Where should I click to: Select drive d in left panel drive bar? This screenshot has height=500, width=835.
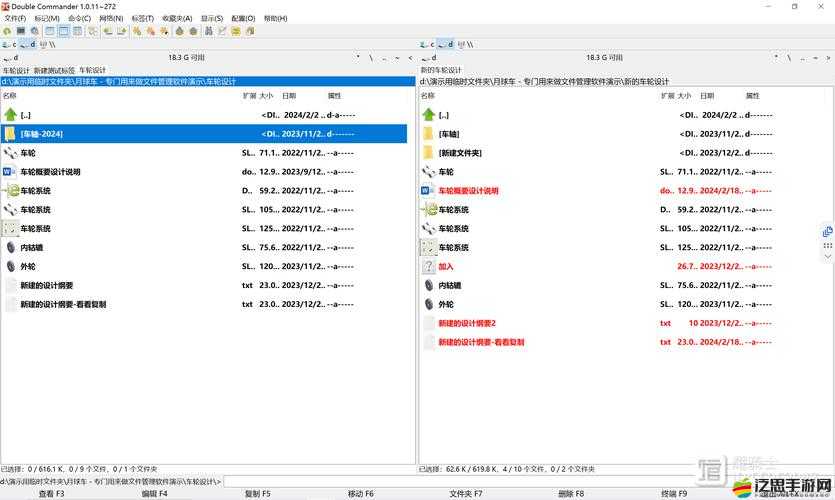[28, 45]
